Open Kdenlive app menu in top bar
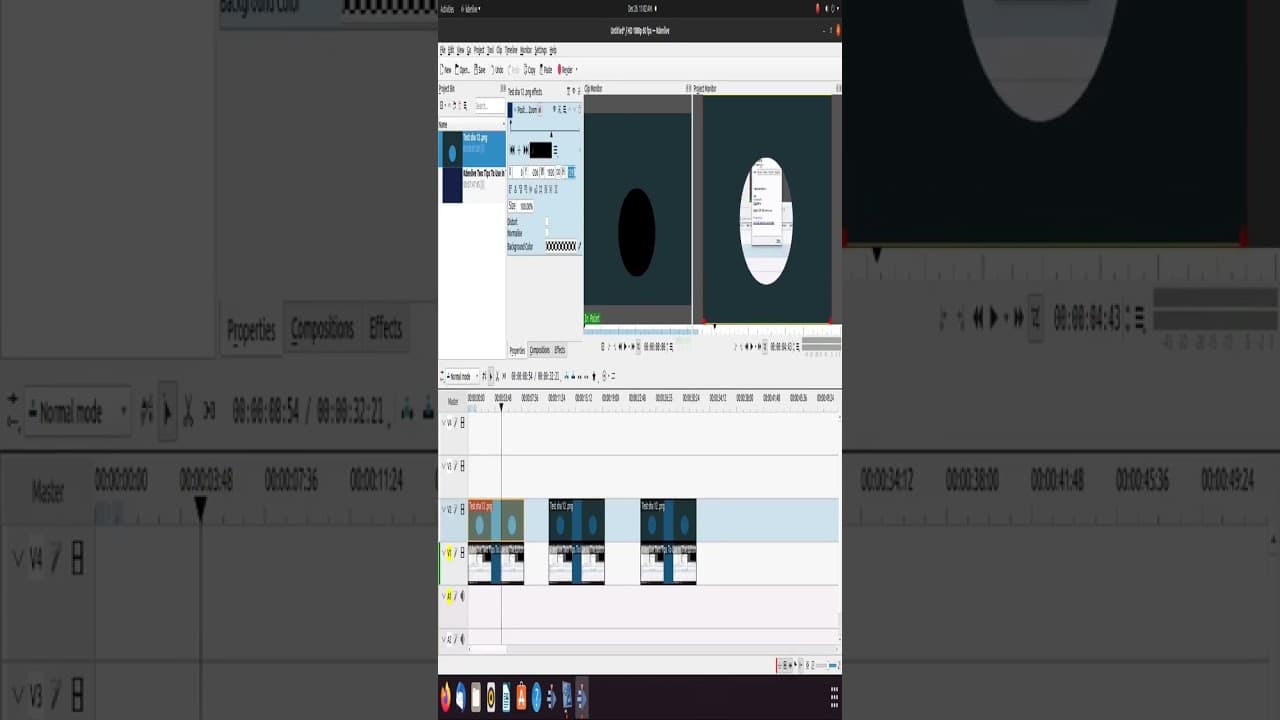1280x720 pixels. [470, 9]
